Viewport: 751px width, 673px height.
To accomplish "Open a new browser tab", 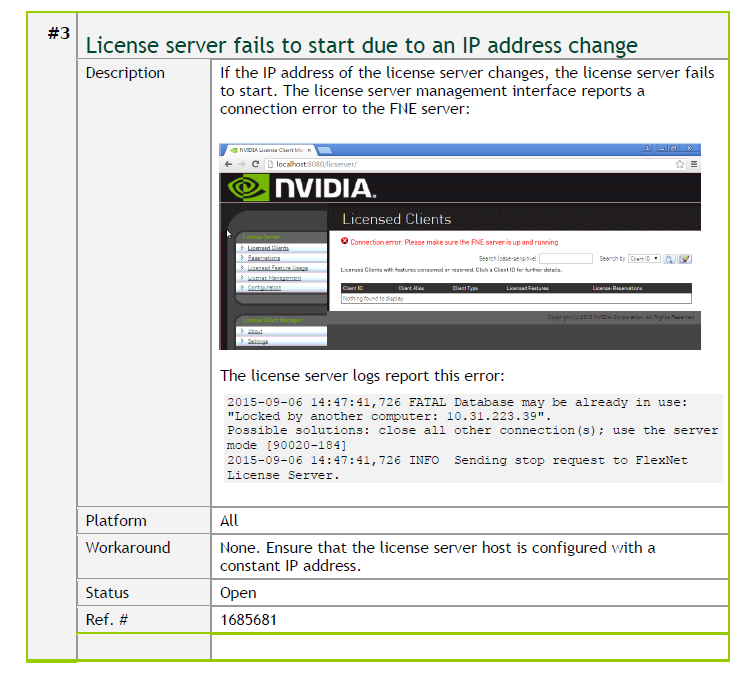I will click(x=325, y=150).
